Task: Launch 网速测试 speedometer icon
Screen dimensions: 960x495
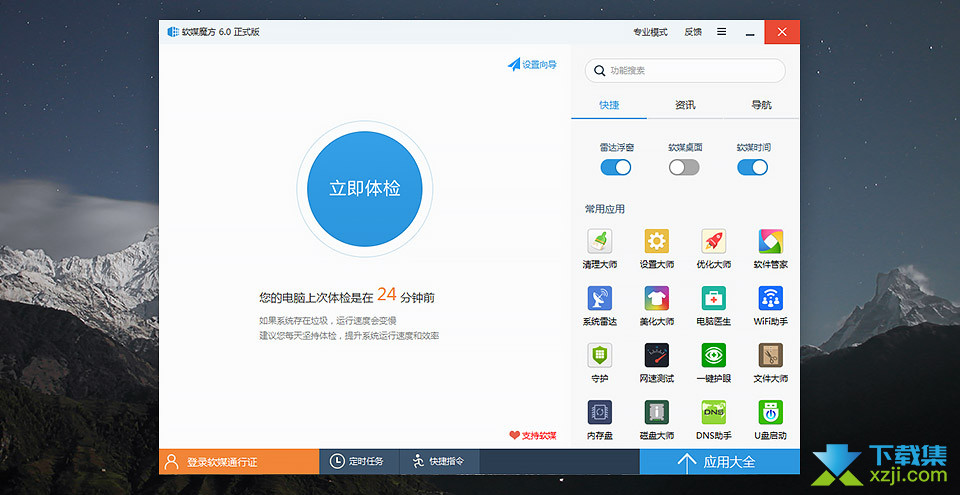Action: click(656, 355)
